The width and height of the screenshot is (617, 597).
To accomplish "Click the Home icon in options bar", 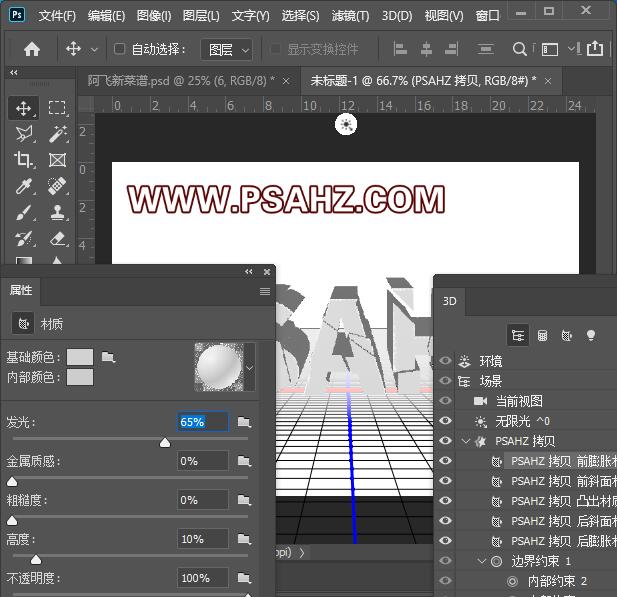I will [32, 50].
